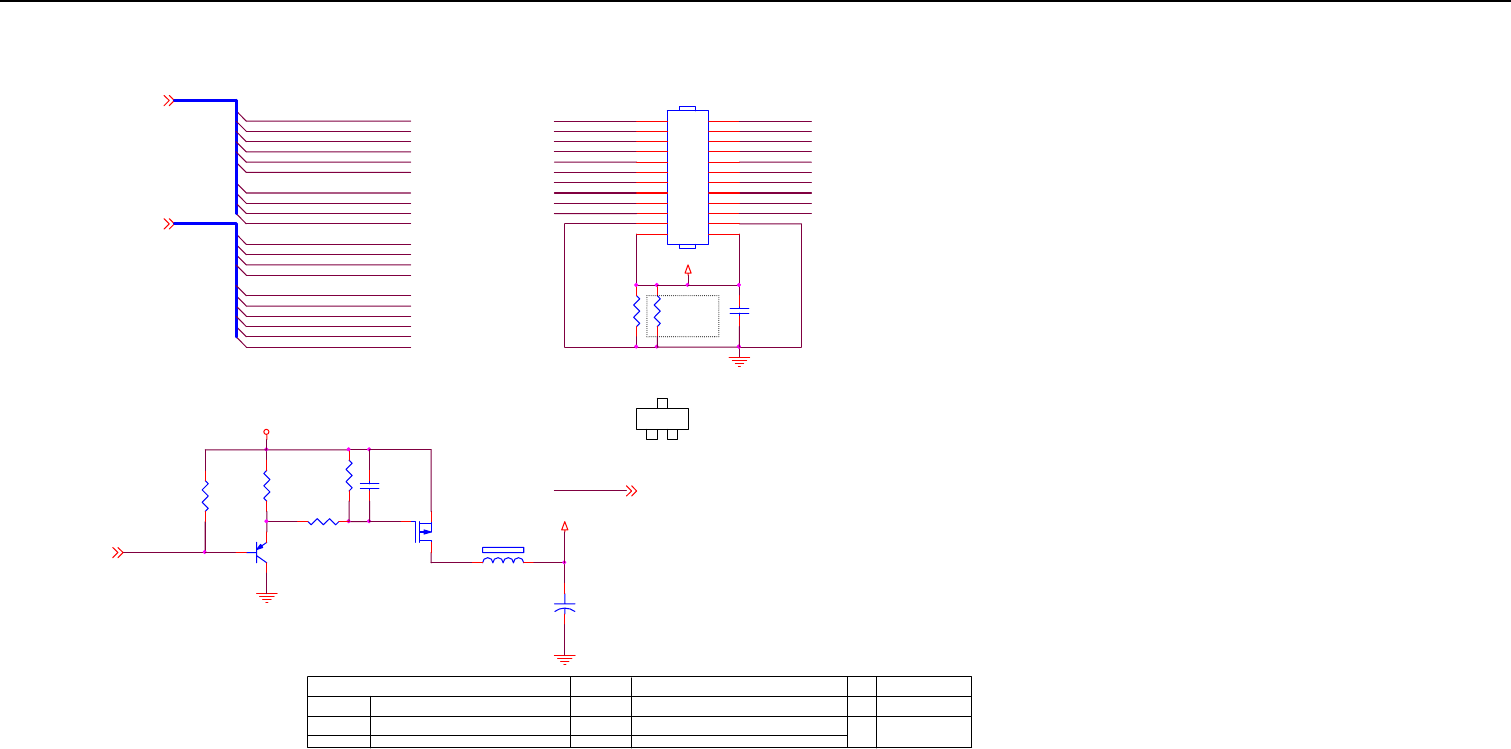Select the three-pin SOT package outline
Viewport: 1511px width, 749px height.
662,419
